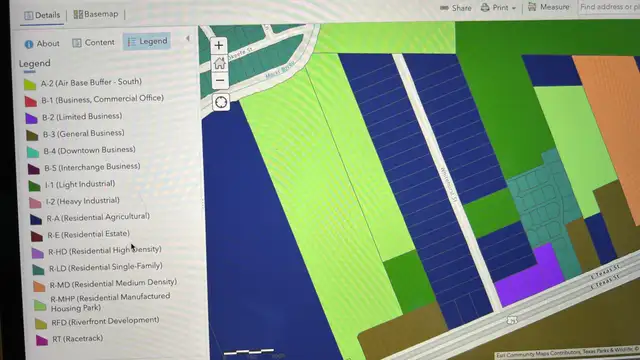Click the text 'R-MD (Residential Medium Density)'
The image size is (640, 360).
[113, 284]
